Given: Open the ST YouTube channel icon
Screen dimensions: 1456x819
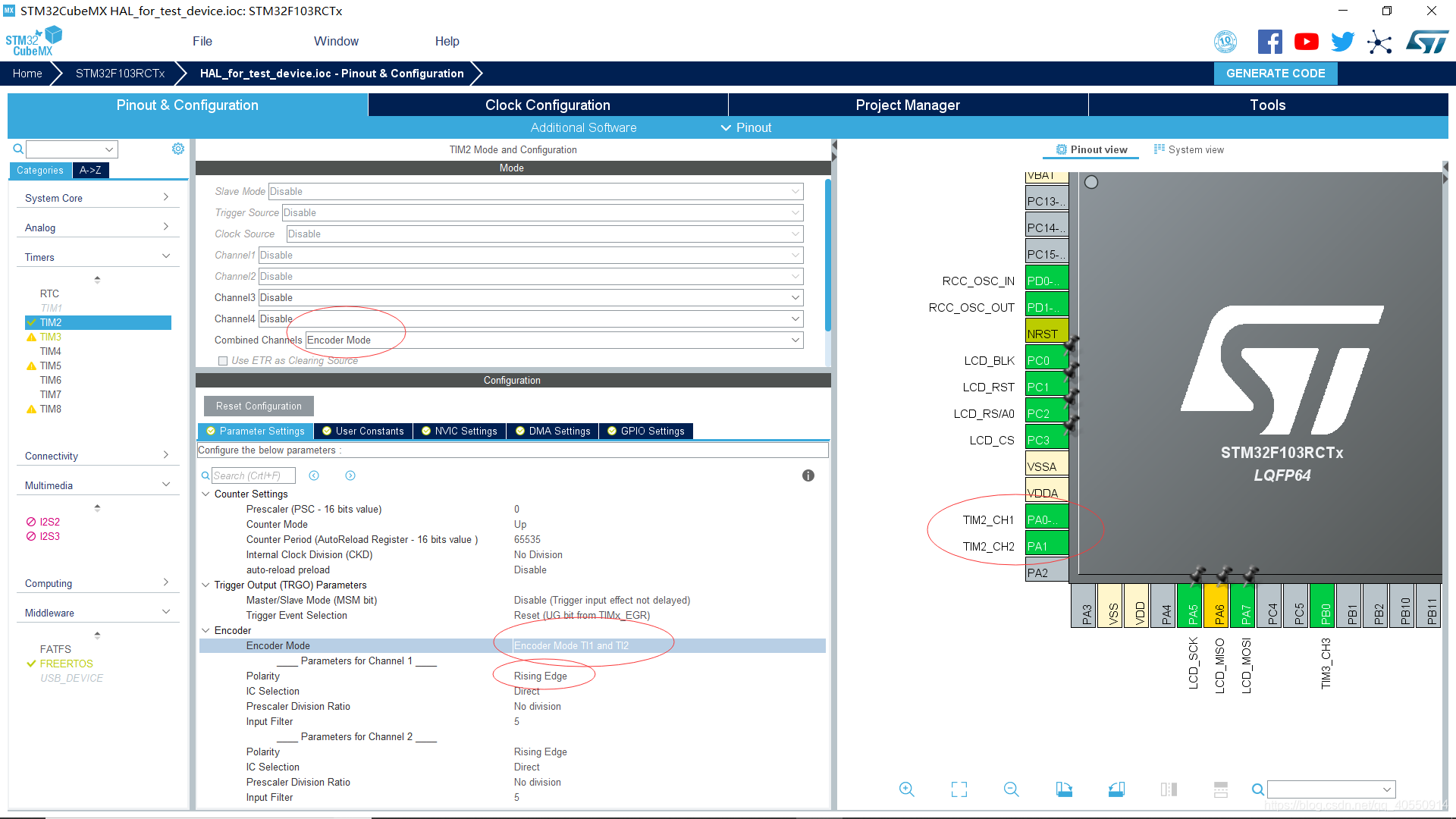Looking at the screenshot, I should pyautogui.click(x=1306, y=42).
